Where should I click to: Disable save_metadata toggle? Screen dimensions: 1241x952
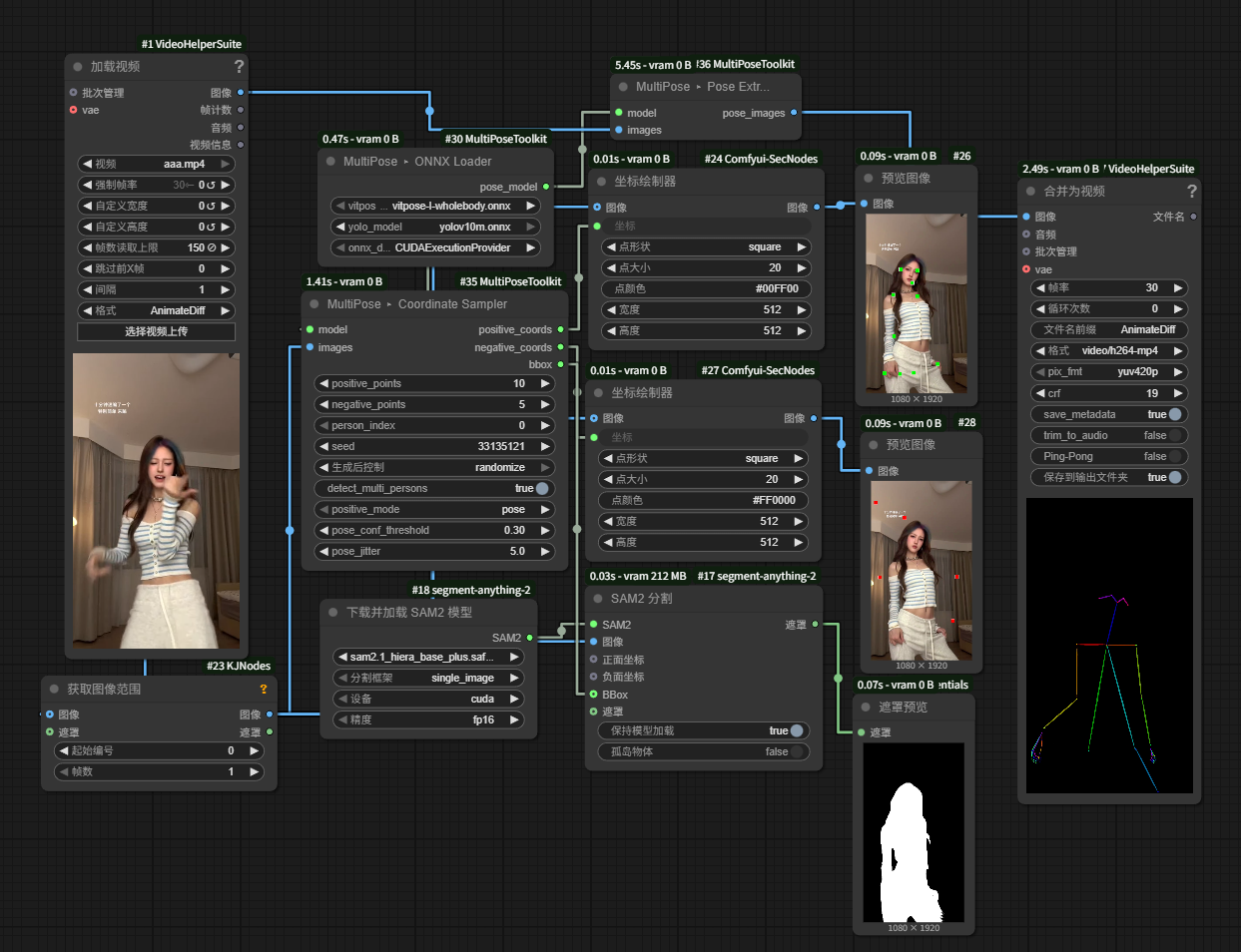point(1175,415)
